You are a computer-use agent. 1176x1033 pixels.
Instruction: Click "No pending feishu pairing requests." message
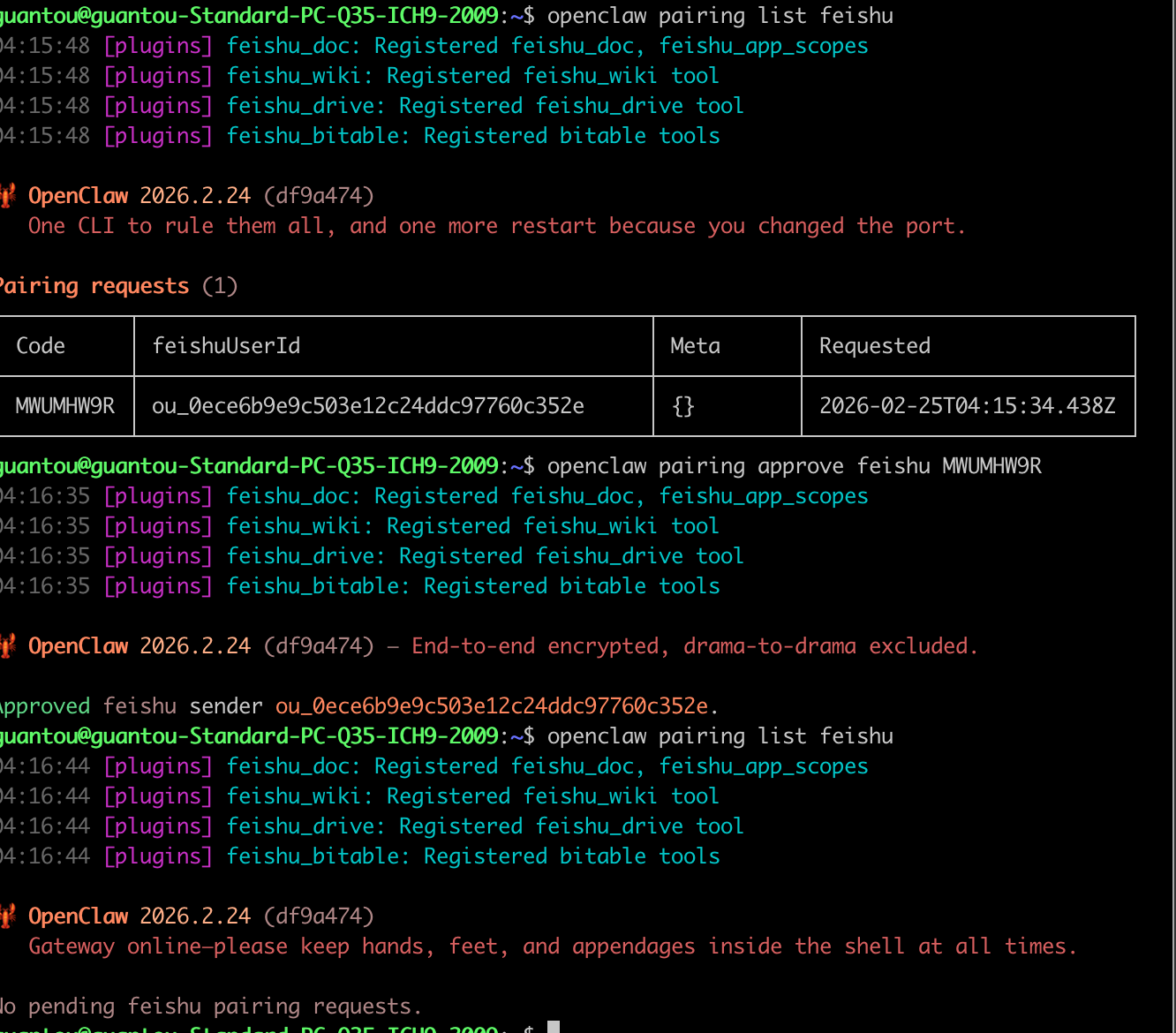[210, 1006]
